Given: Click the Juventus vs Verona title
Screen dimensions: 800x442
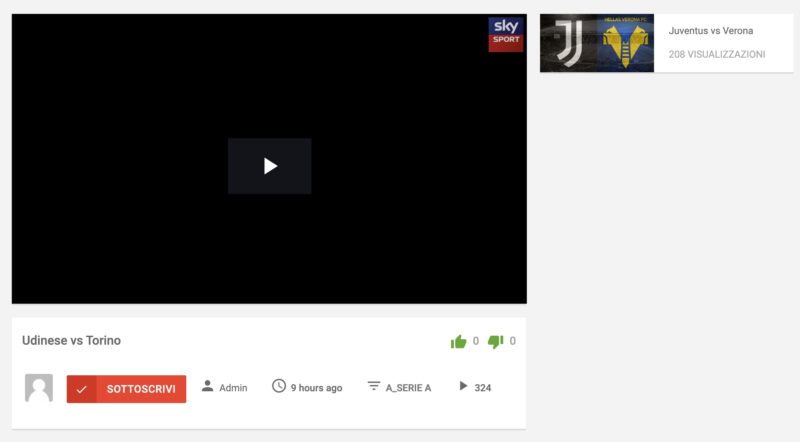Looking at the screenshot, I should (711, 31).
